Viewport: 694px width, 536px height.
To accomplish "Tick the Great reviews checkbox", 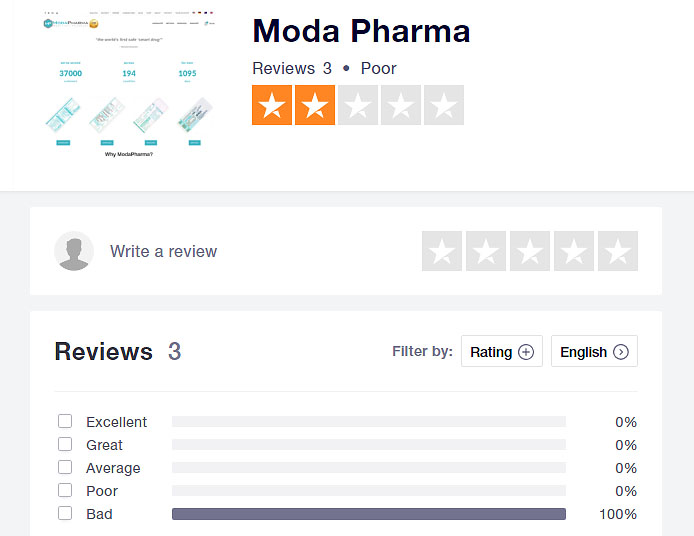I will pyautogui.click(x=65, y=445).
